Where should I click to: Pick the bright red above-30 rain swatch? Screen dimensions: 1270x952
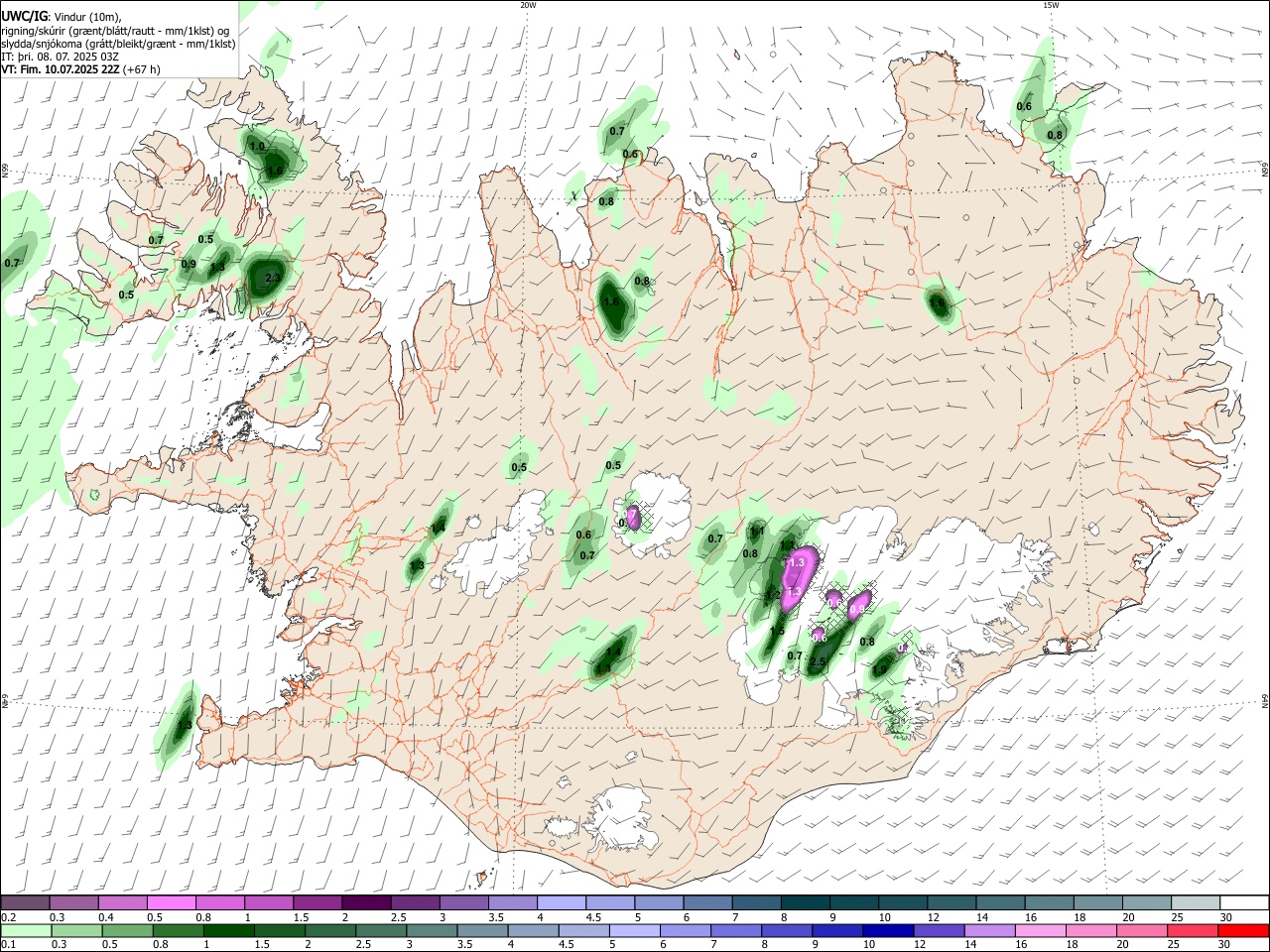(1242, 931)
